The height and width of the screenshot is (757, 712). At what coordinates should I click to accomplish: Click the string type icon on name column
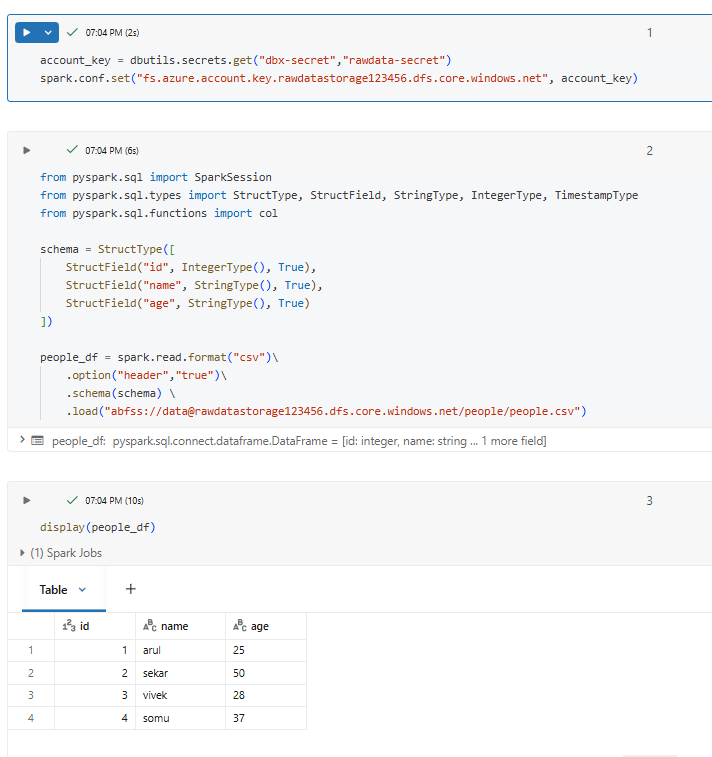point(150,626)
